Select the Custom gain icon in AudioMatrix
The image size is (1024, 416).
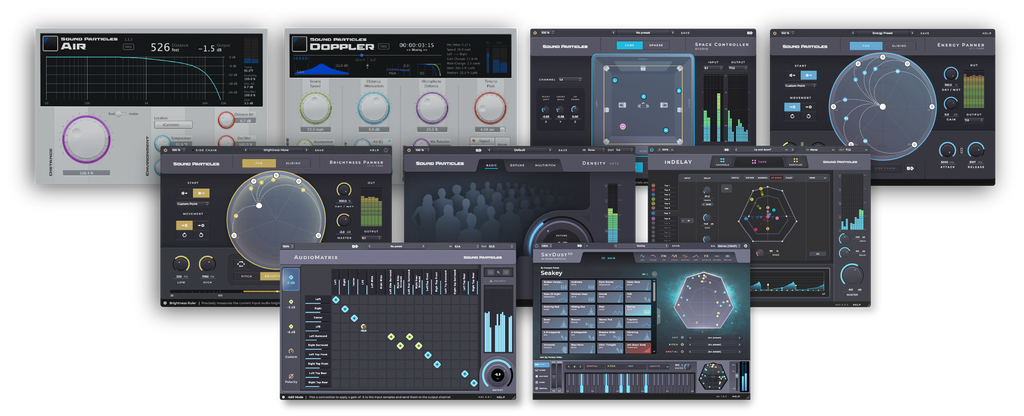point(290,350)
